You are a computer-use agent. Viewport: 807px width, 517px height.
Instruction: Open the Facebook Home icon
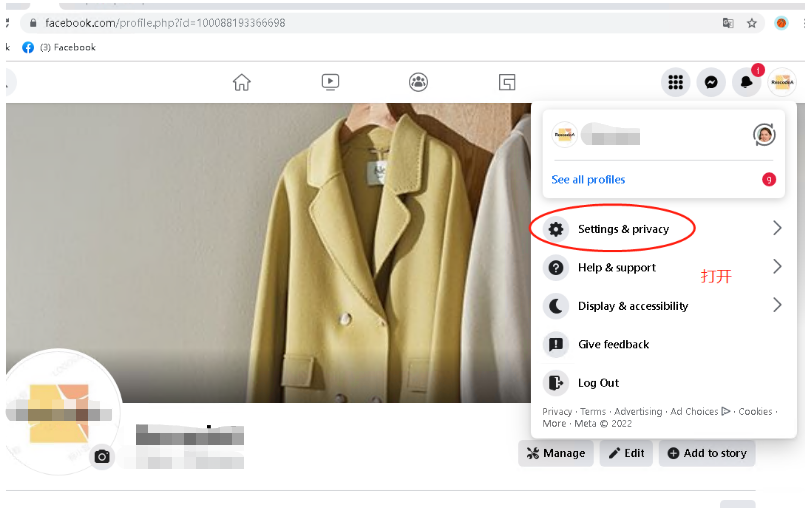tap(242, 82)
